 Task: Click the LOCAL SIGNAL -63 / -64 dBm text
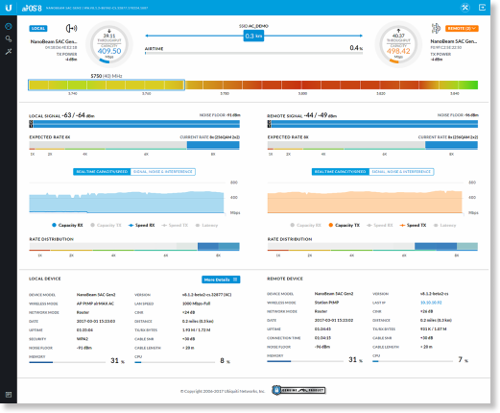coord(62,115)
